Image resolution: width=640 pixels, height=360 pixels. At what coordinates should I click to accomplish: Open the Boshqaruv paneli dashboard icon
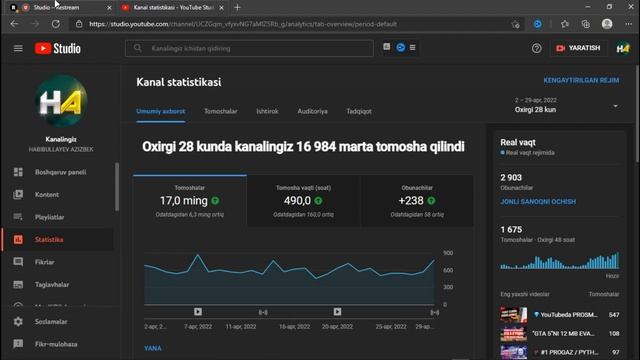click(x=18, y=172)
